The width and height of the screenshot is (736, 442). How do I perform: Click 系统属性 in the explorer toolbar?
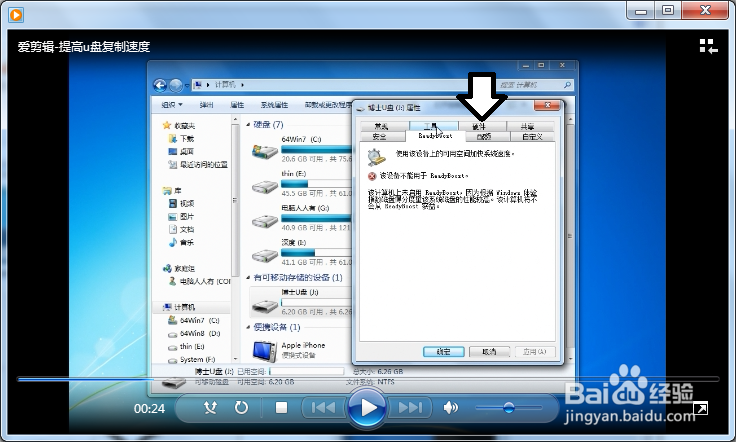(274, 105)
